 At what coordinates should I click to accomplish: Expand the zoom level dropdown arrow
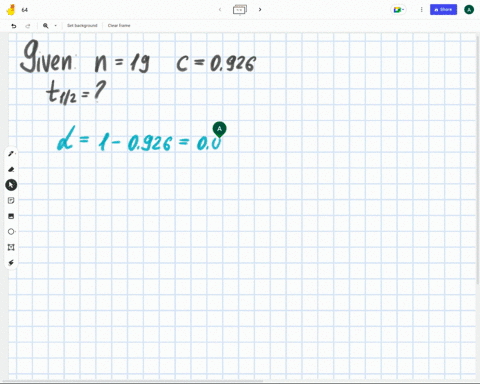(55, 26)
